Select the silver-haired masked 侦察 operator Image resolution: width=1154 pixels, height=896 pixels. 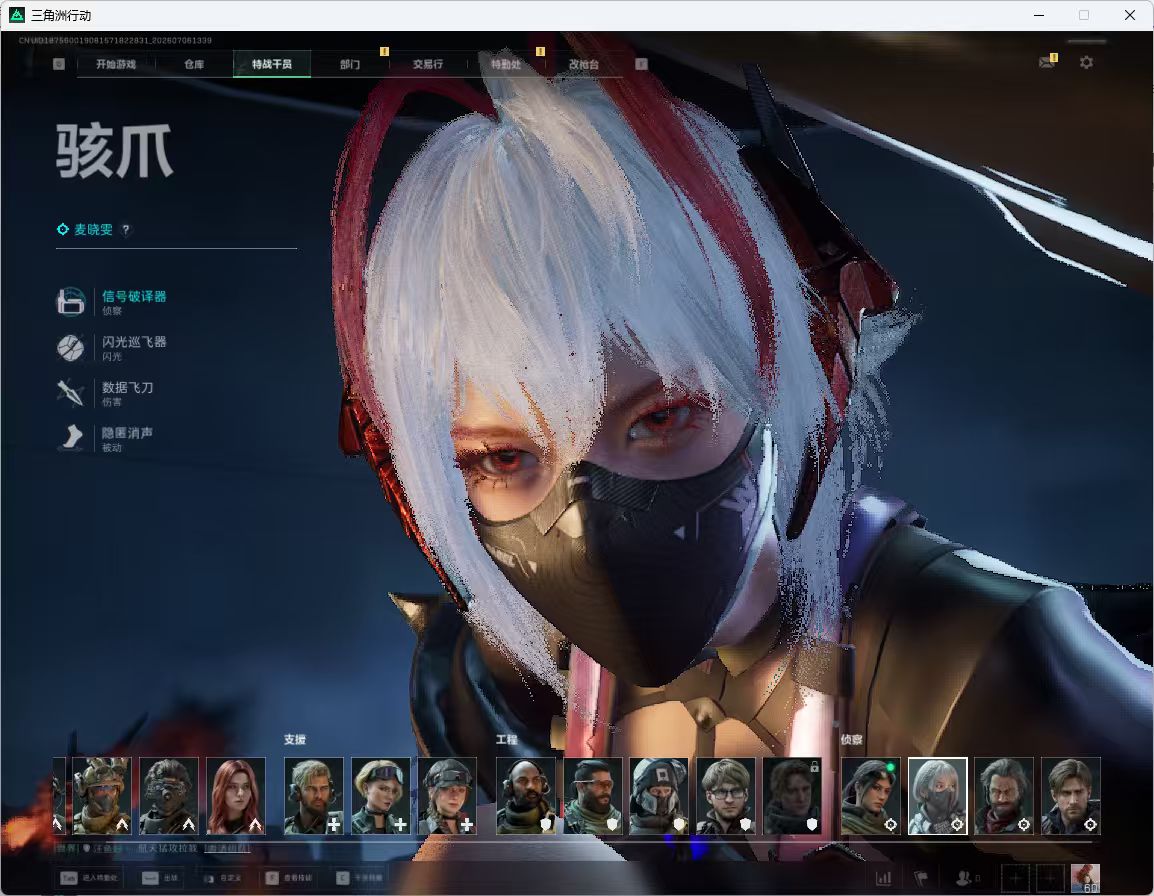point(938,796)
